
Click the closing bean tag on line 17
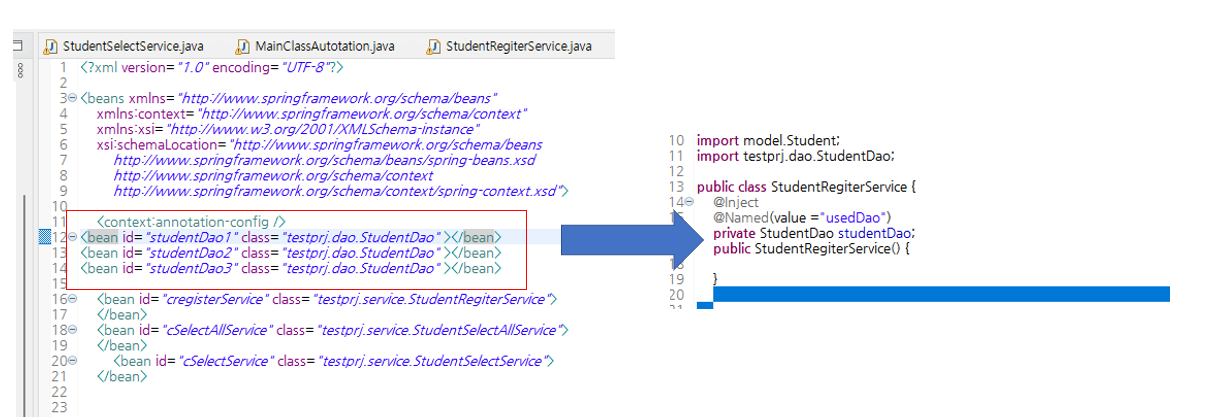(122, 314)
